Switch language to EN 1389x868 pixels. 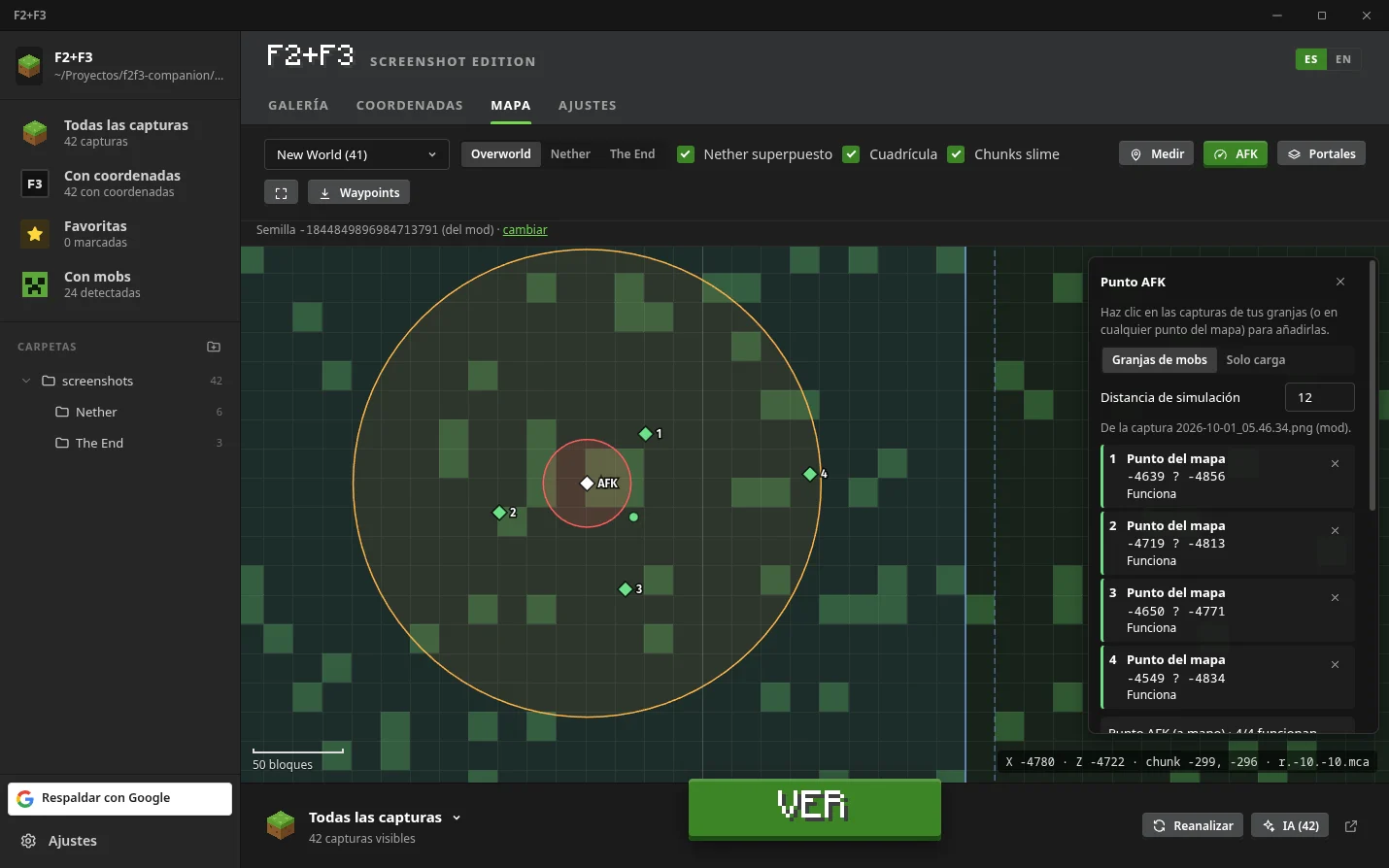click(1343, 59)
